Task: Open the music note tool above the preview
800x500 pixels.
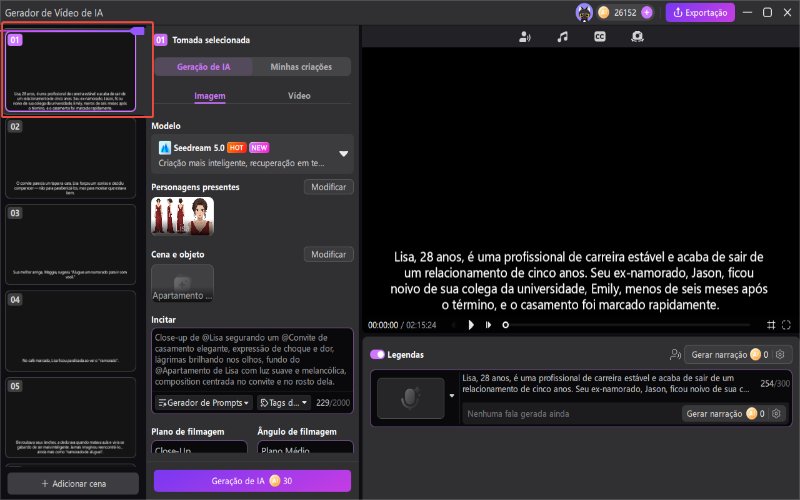Action: pos(562,37)
